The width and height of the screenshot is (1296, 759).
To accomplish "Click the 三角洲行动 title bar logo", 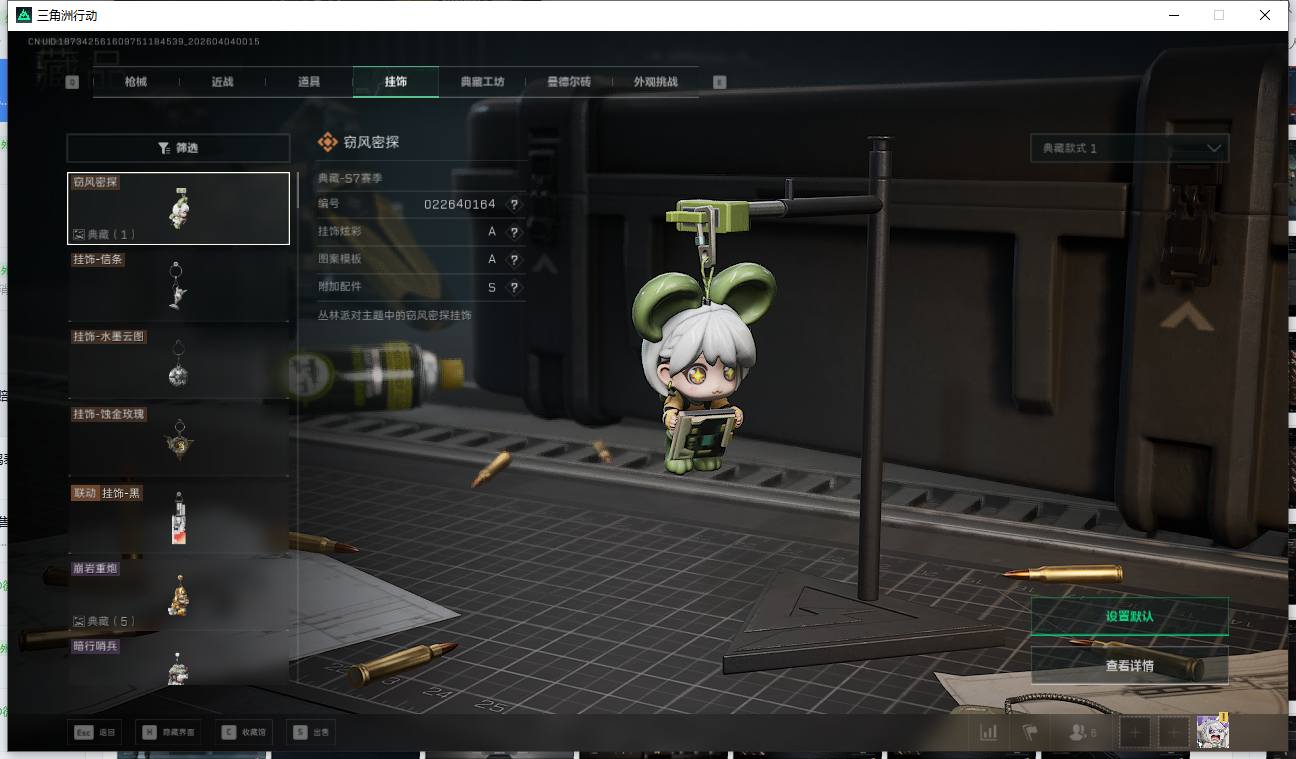I will 22,15.
